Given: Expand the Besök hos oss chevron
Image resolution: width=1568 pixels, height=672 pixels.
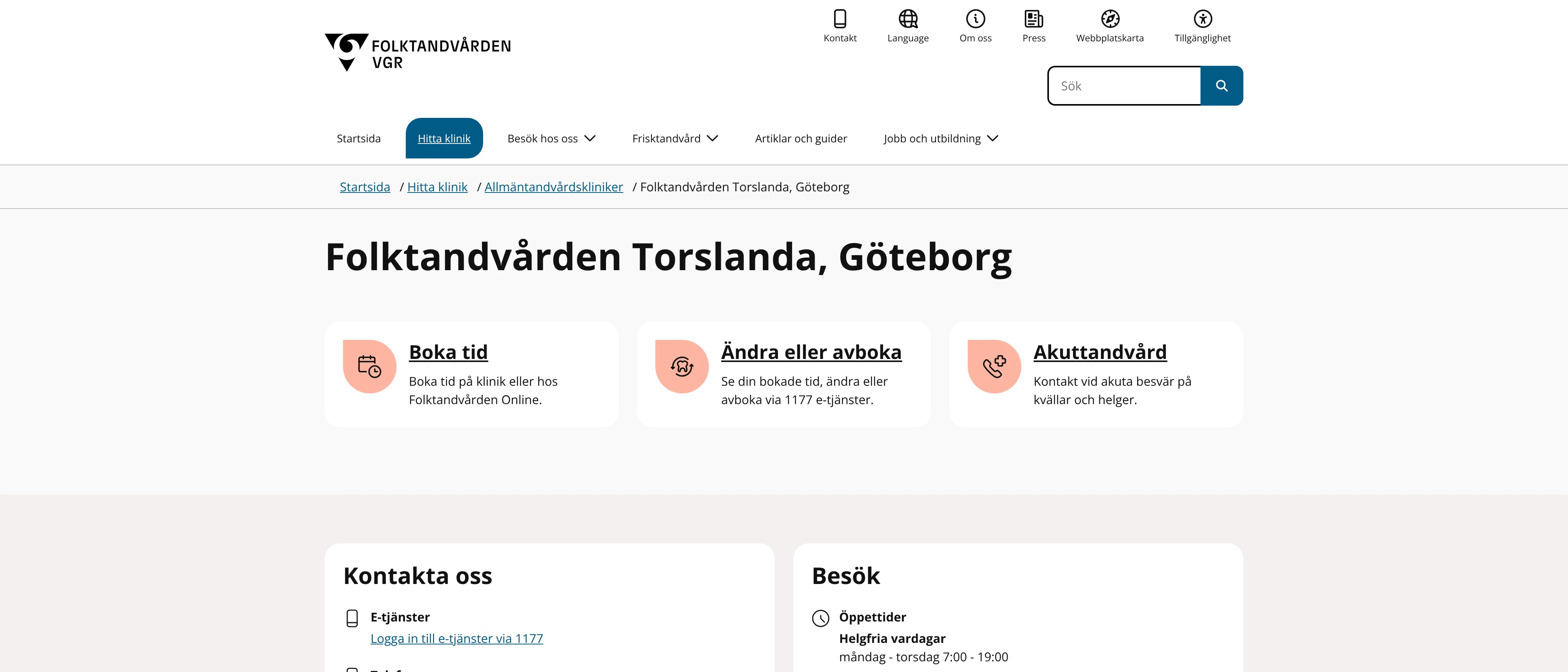Looking at the screenshot, I should pos(590,138).
